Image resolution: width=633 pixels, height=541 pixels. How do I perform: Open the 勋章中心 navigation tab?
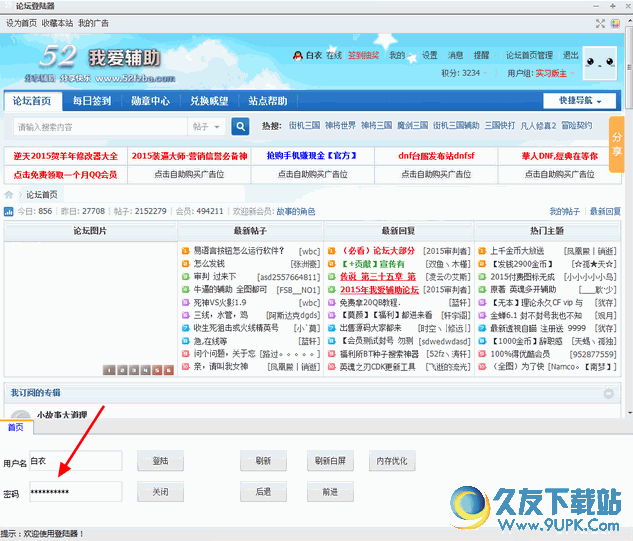pos(151,101)
